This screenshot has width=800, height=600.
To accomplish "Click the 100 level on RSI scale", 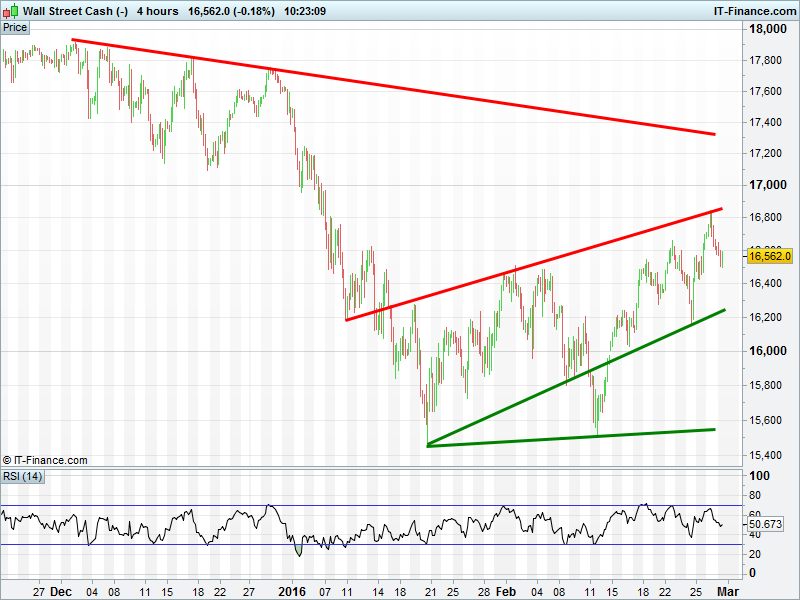I will 758,477.
